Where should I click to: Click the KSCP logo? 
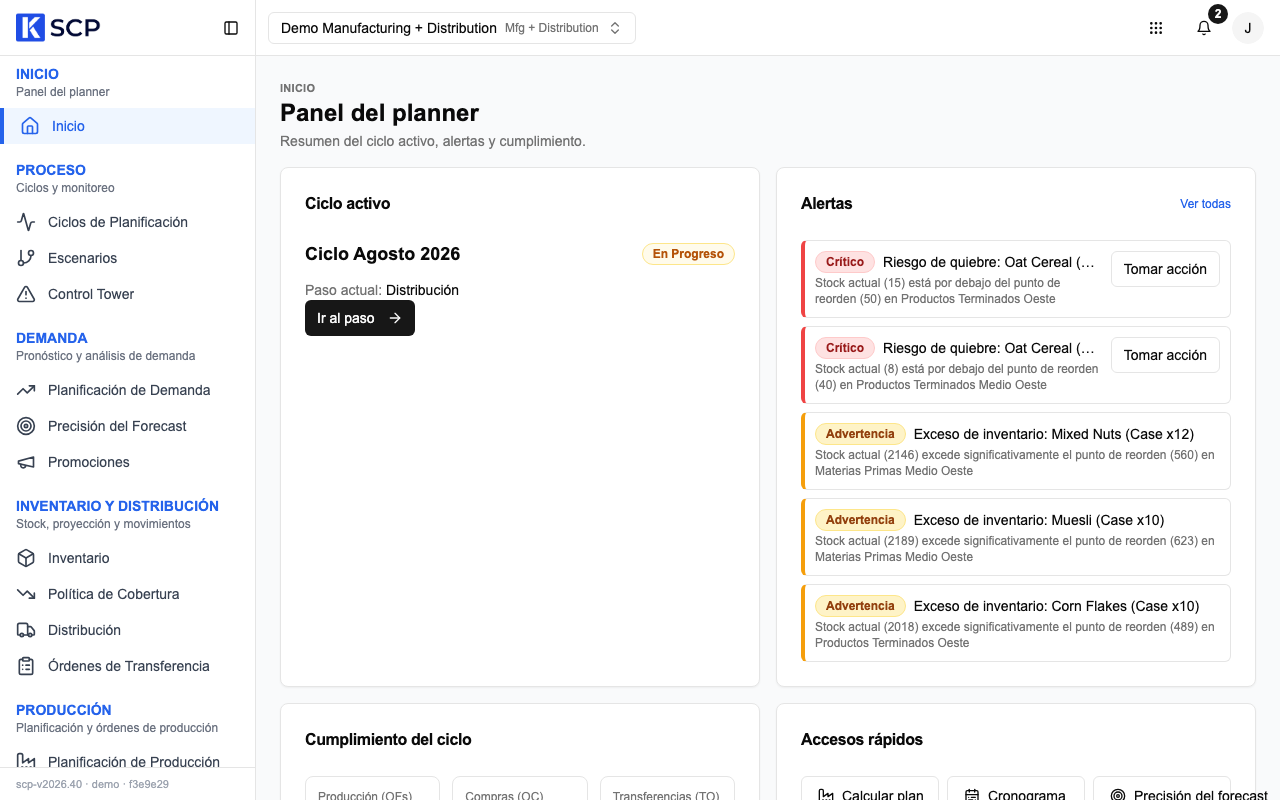[58, 28]
